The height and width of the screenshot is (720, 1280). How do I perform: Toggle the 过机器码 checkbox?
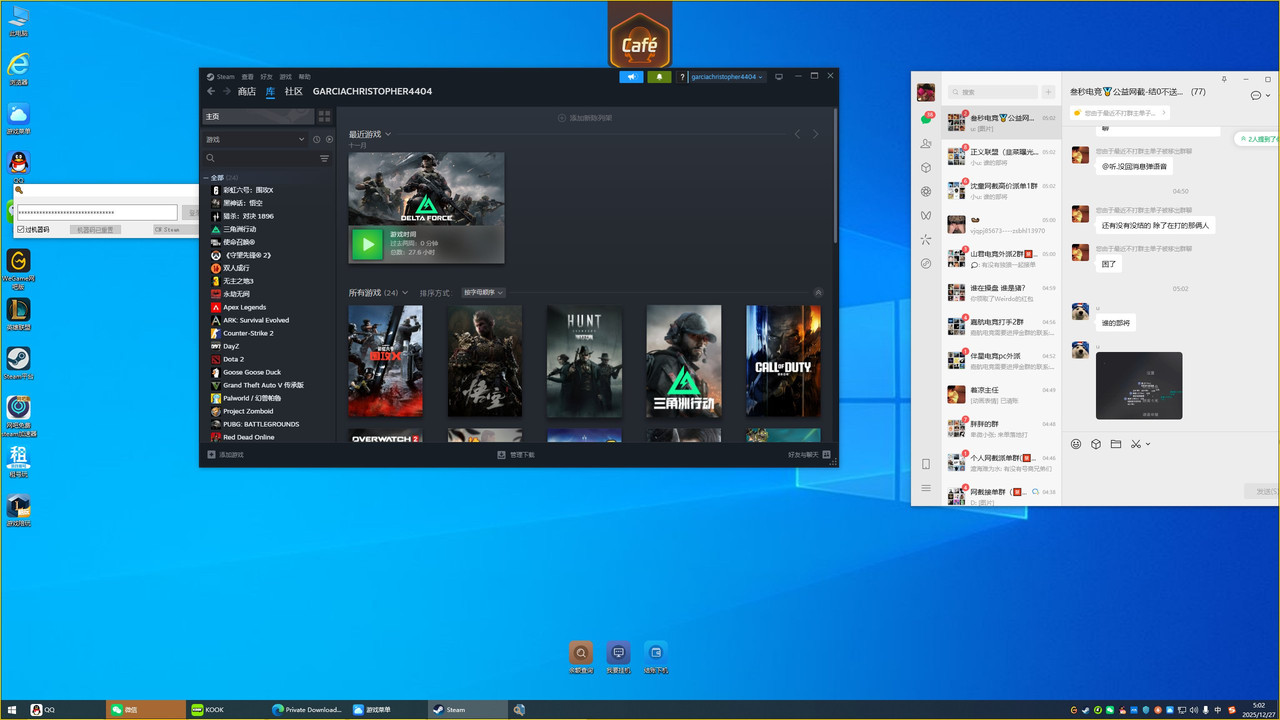tap(21, 229)
